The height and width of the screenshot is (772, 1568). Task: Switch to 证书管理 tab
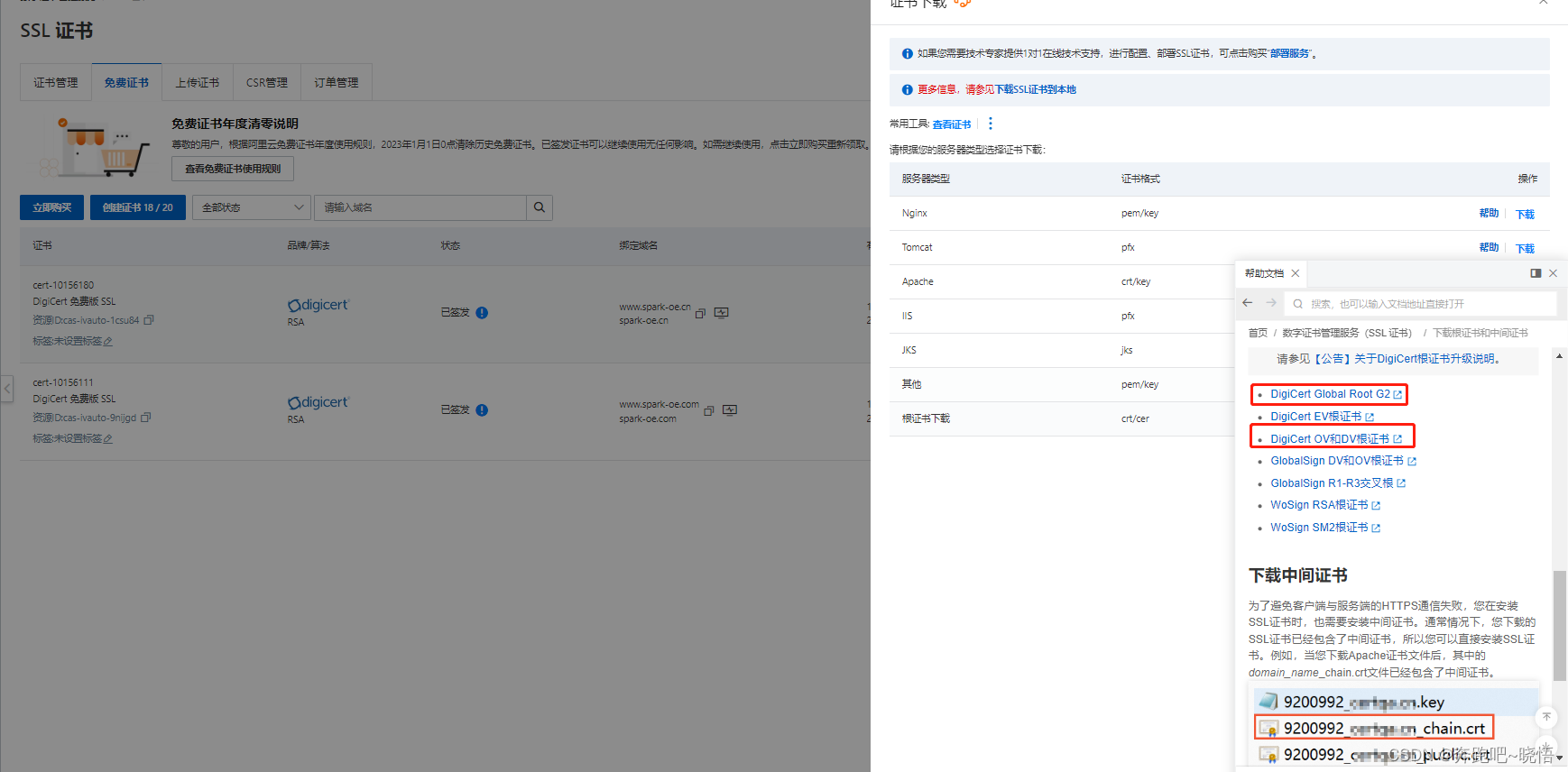(x=55, y=82)
